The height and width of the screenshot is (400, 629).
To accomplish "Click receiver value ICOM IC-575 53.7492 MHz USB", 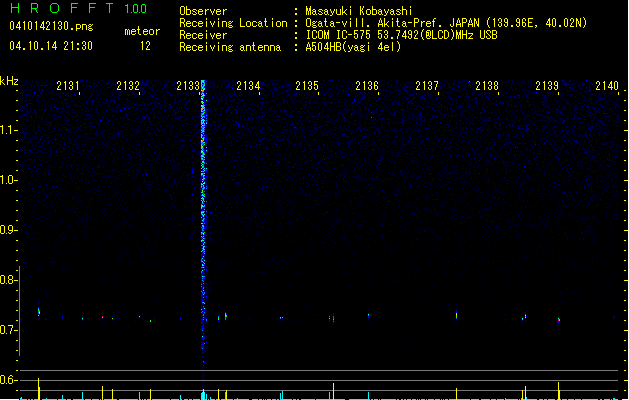I will pos(402,35).
